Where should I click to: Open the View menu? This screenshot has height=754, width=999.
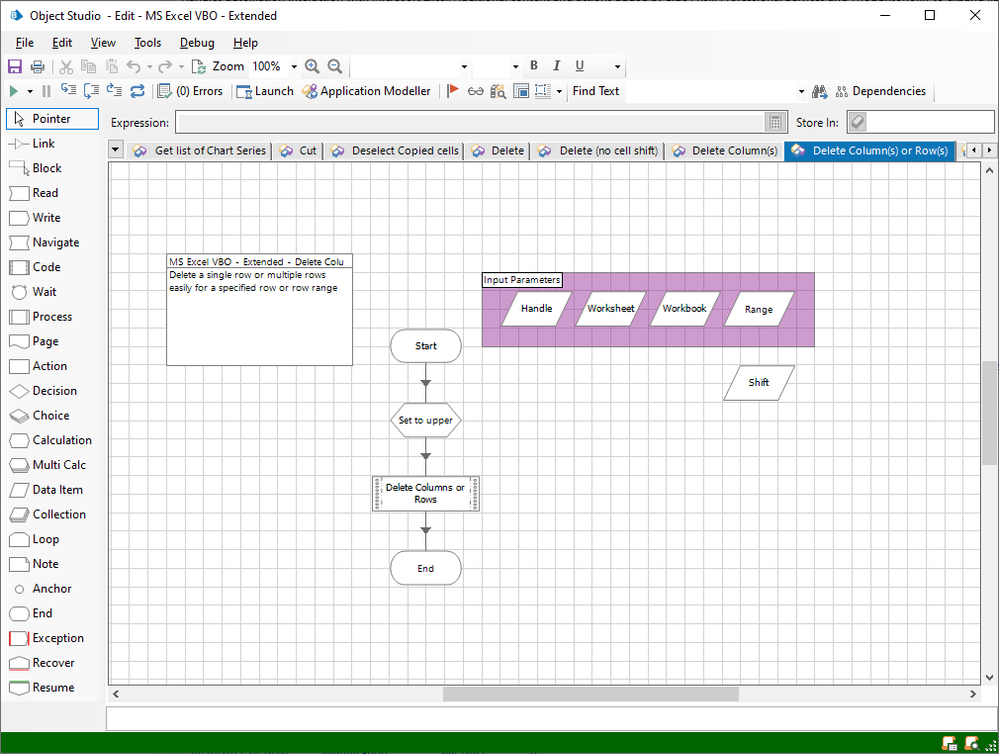click(103, 43)
